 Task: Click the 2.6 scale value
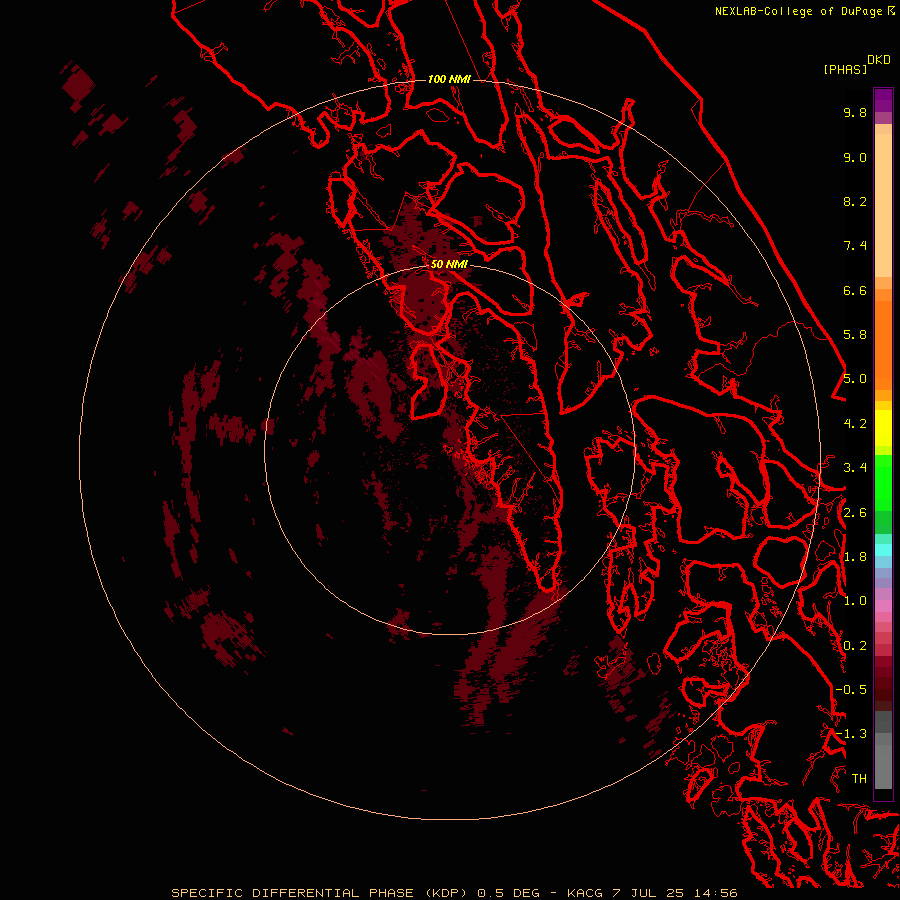click(855, 513)
